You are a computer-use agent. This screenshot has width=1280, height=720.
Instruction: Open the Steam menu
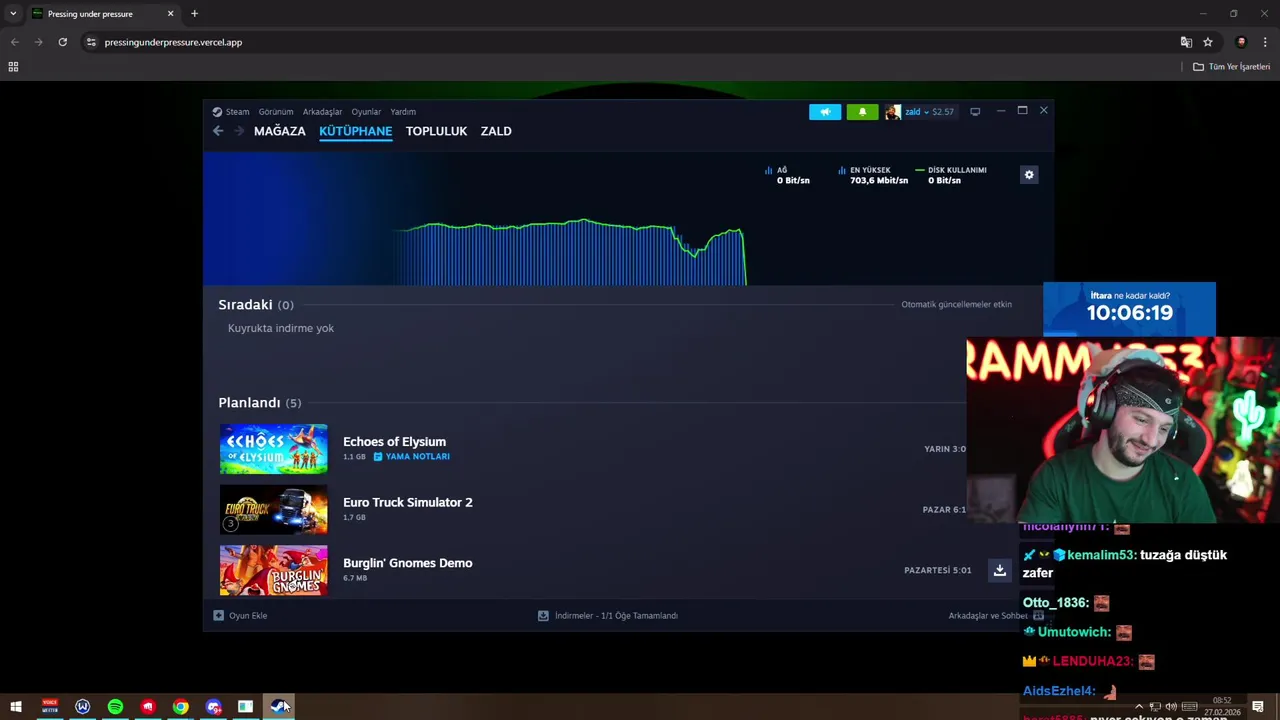tap(231, 112)
